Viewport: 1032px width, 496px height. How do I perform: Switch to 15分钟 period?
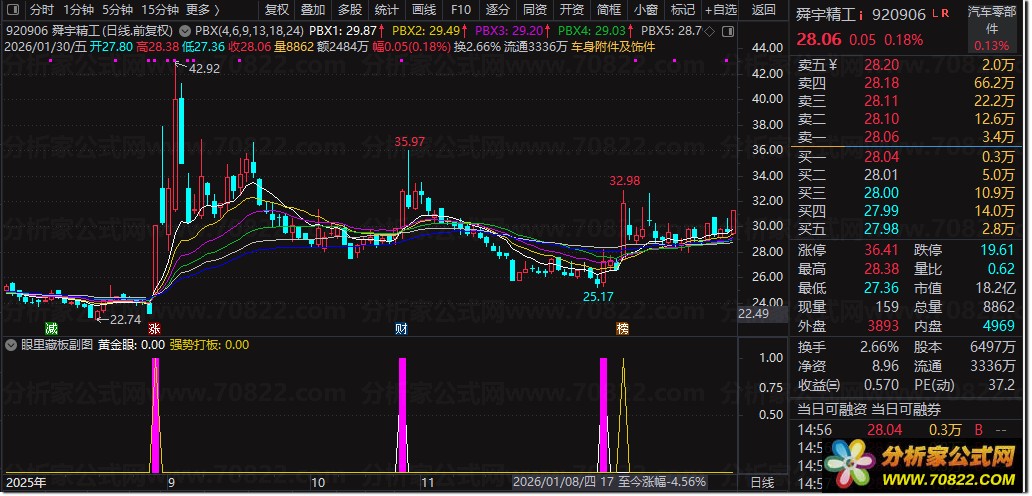click(x=160, y=10)
